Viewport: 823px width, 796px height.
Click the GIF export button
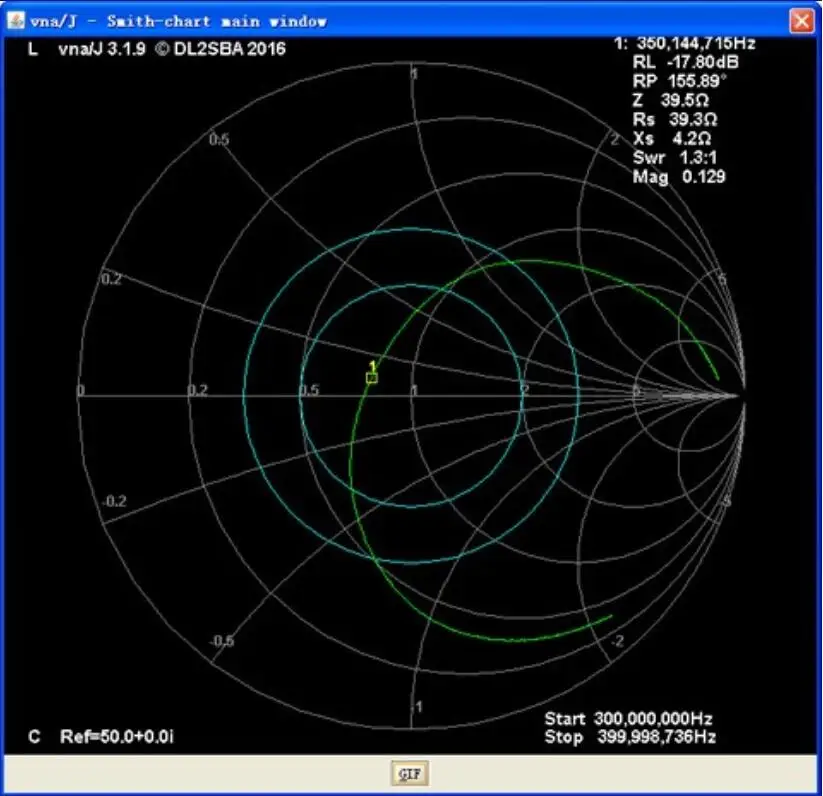409,773
